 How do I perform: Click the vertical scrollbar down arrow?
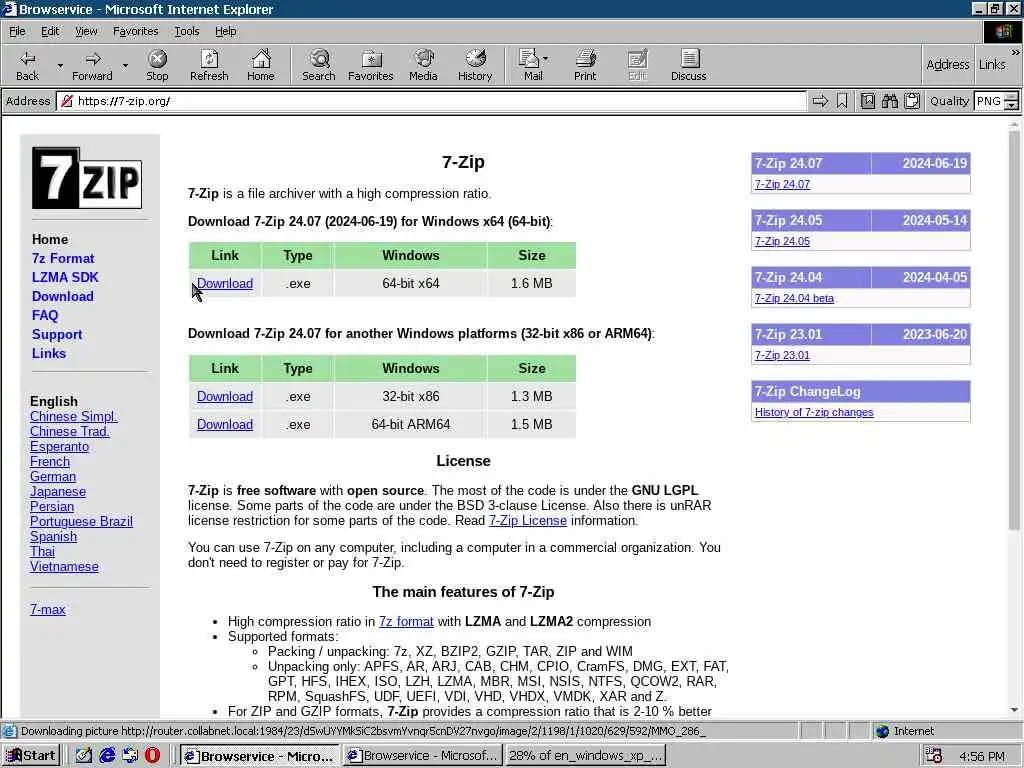[x=1014, y=710]
